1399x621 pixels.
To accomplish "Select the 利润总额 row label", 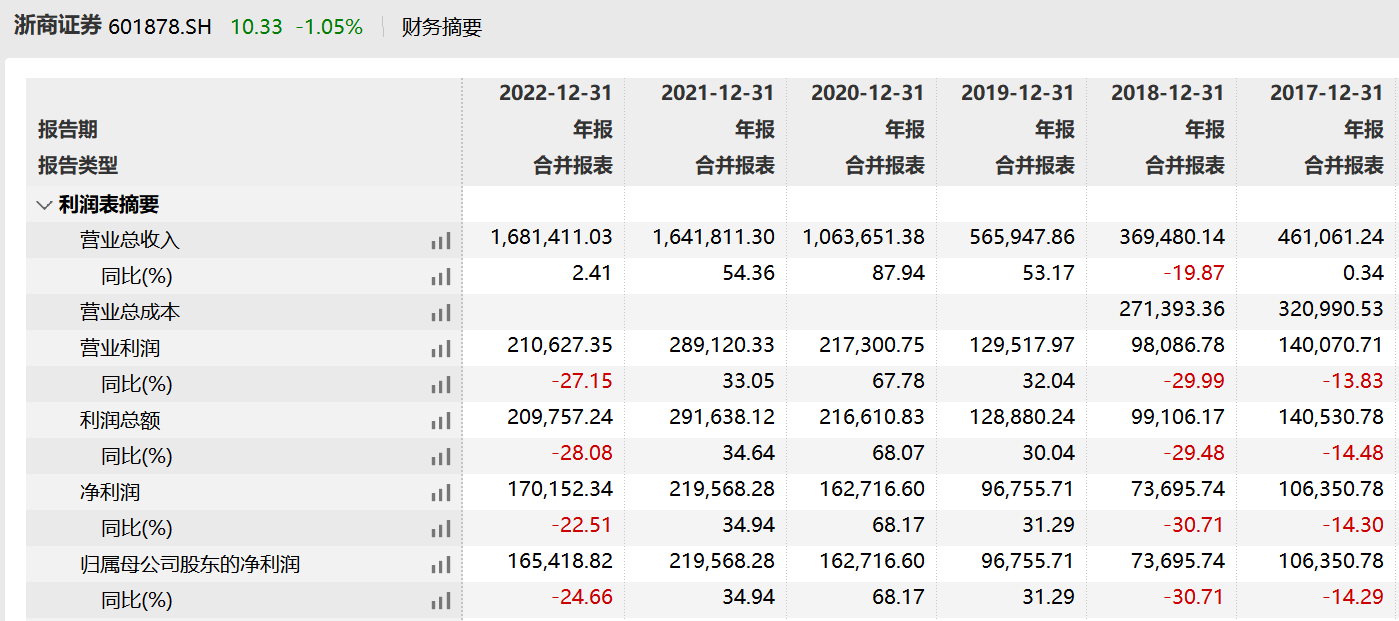I will tap(120, 421).
